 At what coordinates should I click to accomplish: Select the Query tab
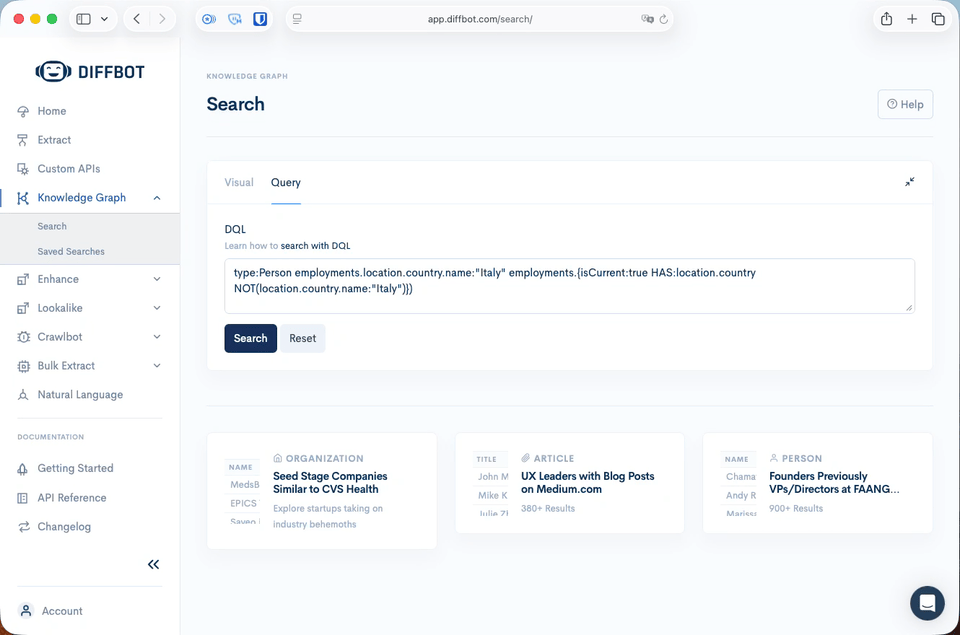[x=286, y=182]
